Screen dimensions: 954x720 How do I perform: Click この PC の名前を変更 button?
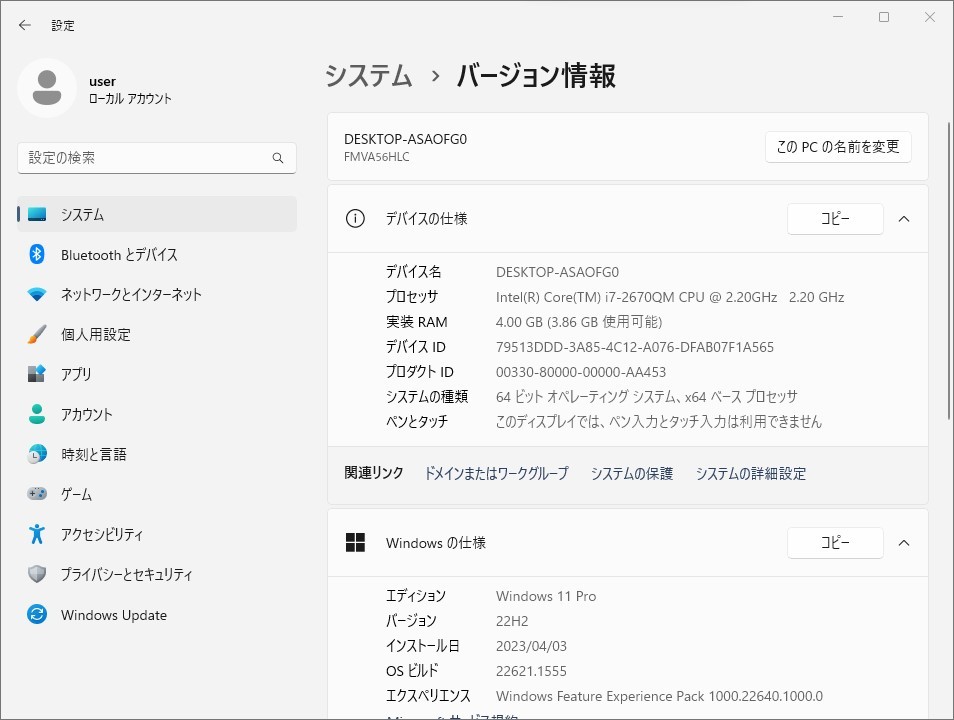(x=838, y=147)
